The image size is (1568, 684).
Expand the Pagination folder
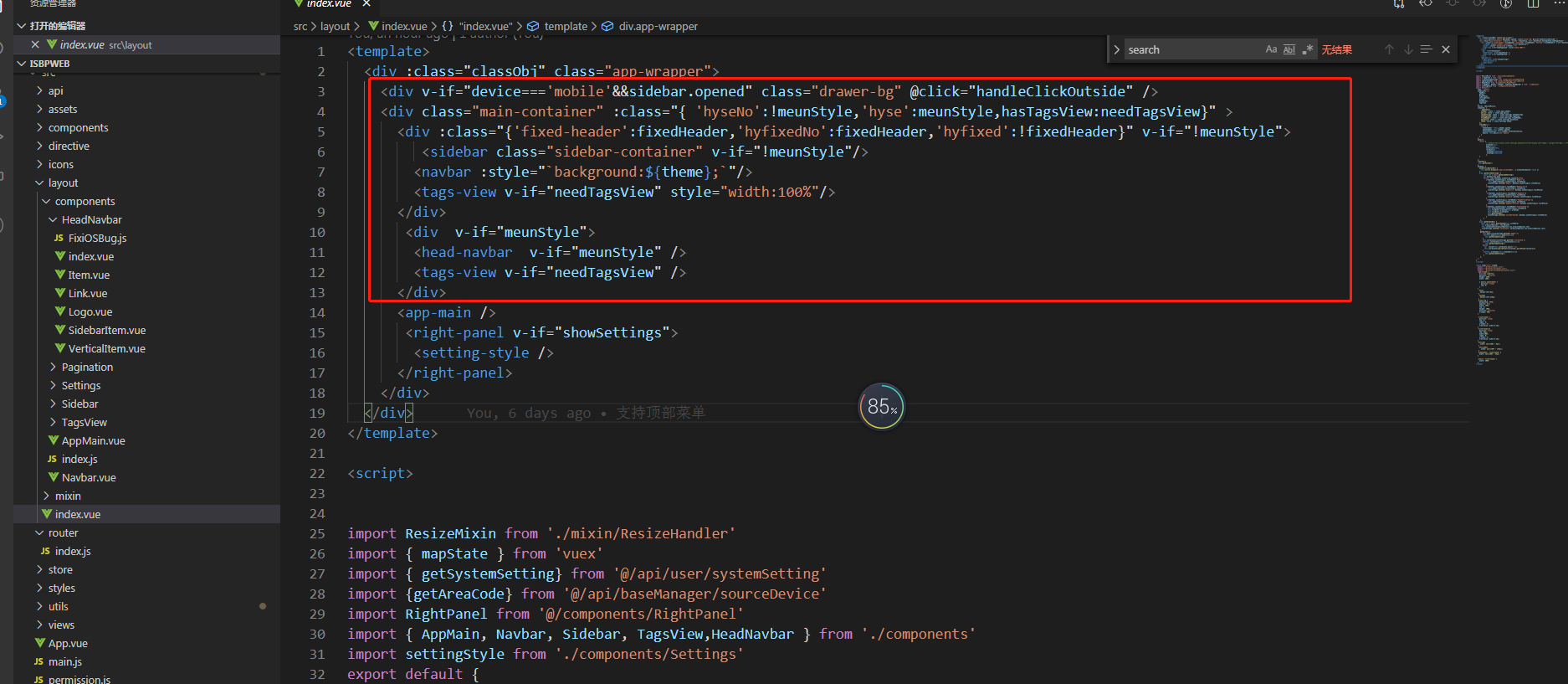tap(53, 367)
